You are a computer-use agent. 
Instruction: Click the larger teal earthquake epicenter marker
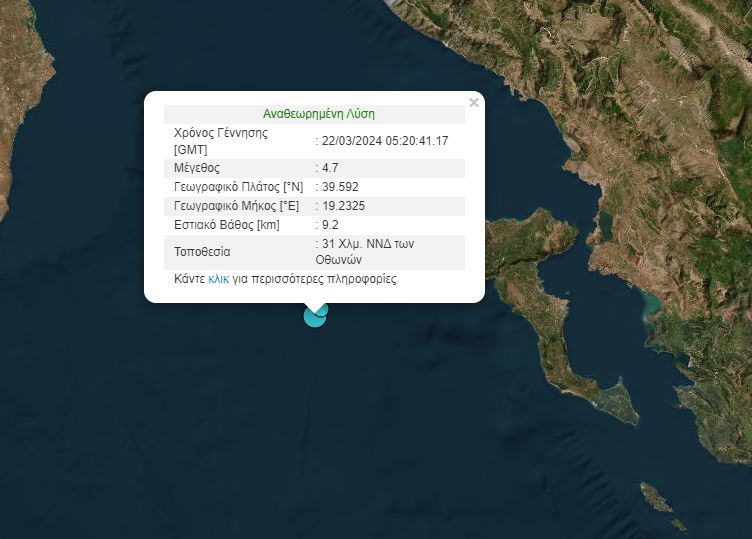click(314, 318)
